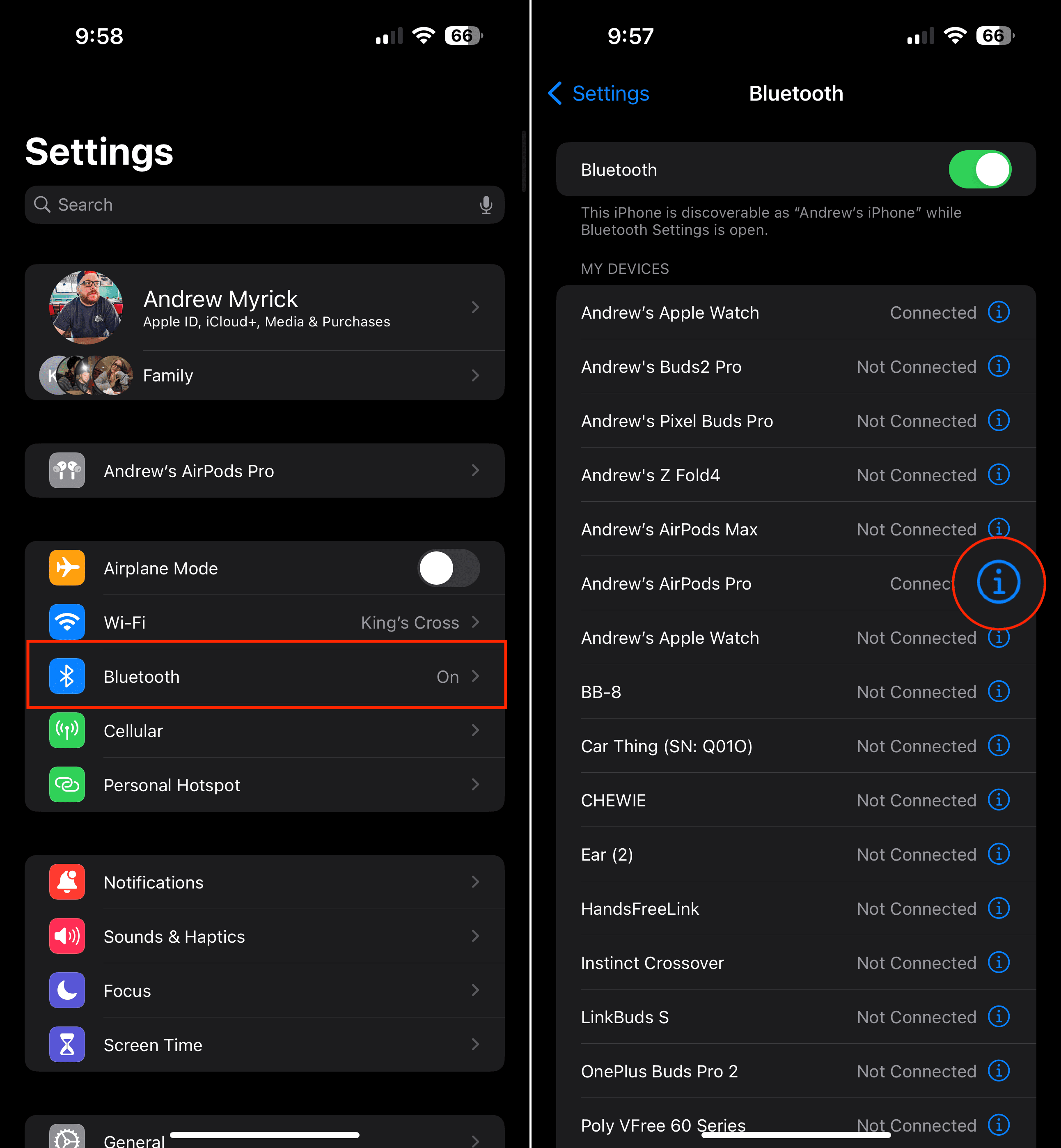Tap the Bluetooth icon in the Settings list
1061x1148 pixels.
tap(67, 676)
